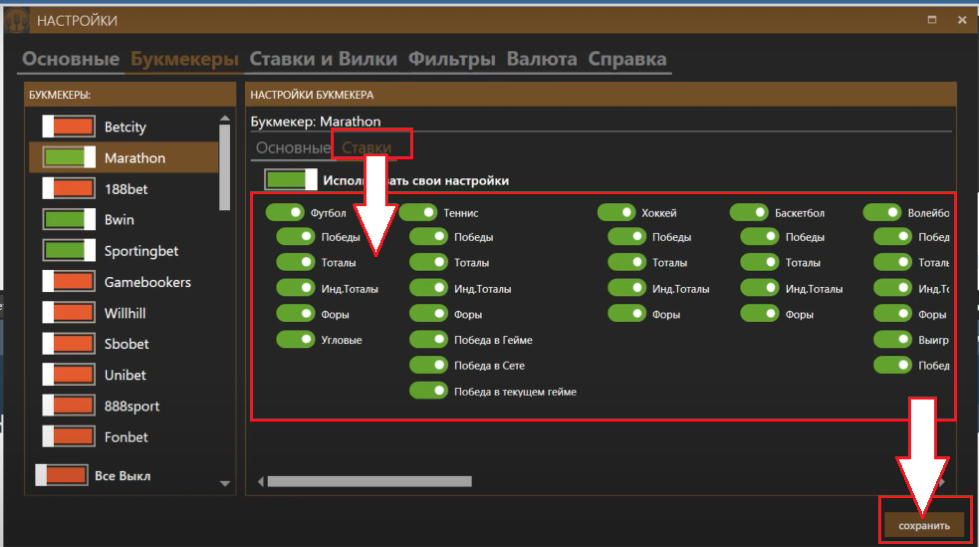Toggle Форы under Баскетбол
This screenshot has height=547, width=979.
tap(760, 313)
